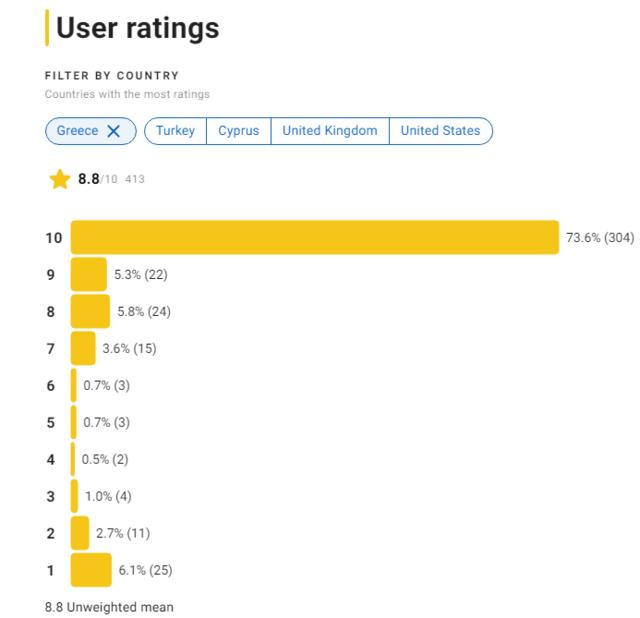Click the yellow star rating icon
The width and height of the screenshot is (640, 618).
(x=60, y=180)
